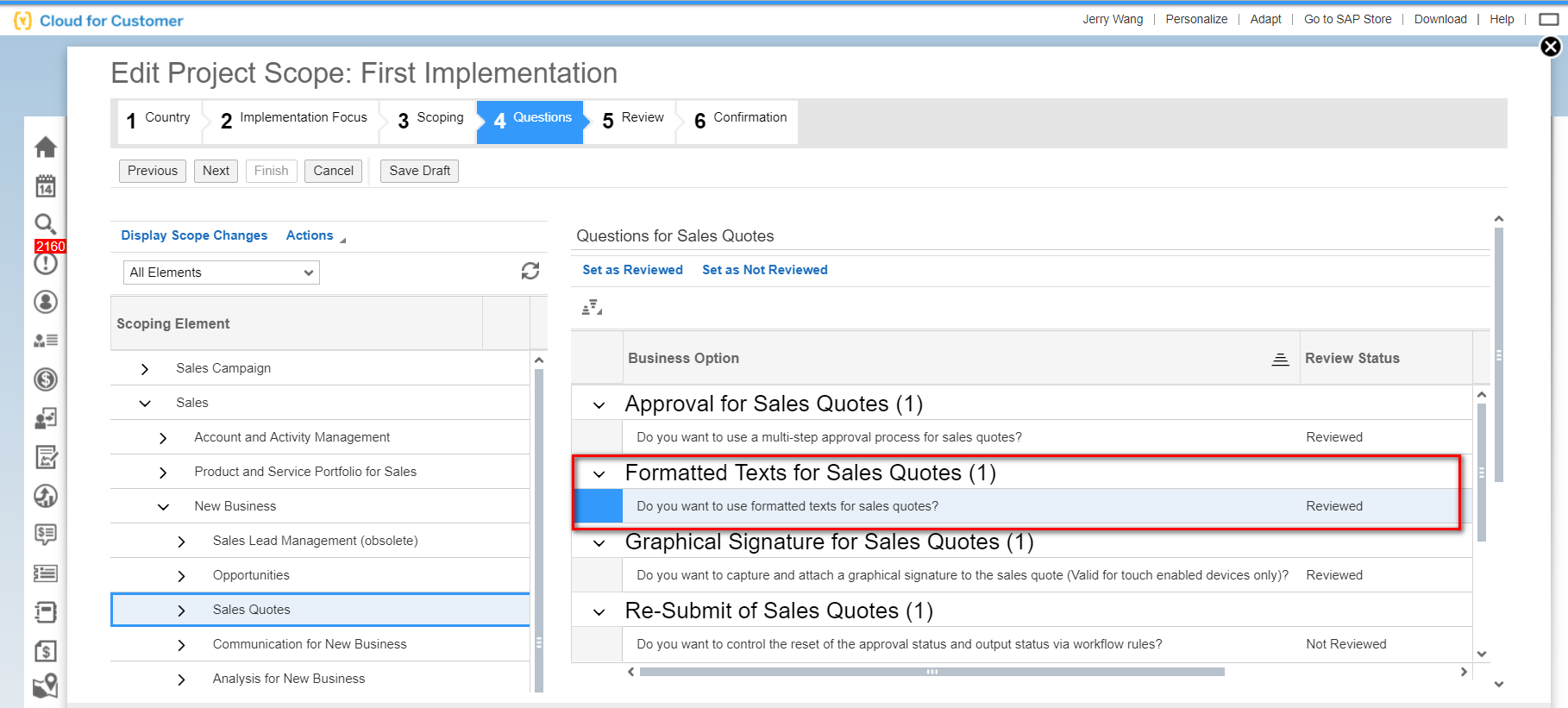Click the refresh icon above scoping tree
This screenshot has width=1568, height=708.
pos(530,271)
